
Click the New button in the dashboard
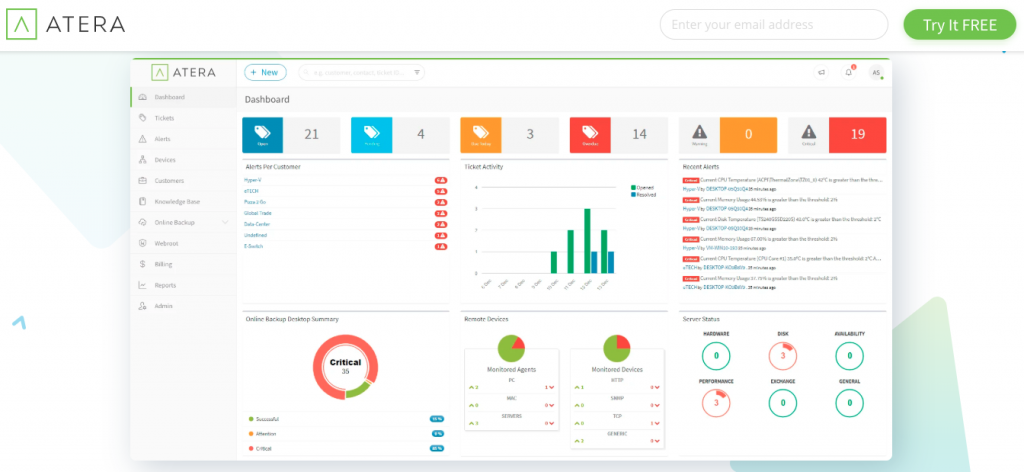point(265,72)
